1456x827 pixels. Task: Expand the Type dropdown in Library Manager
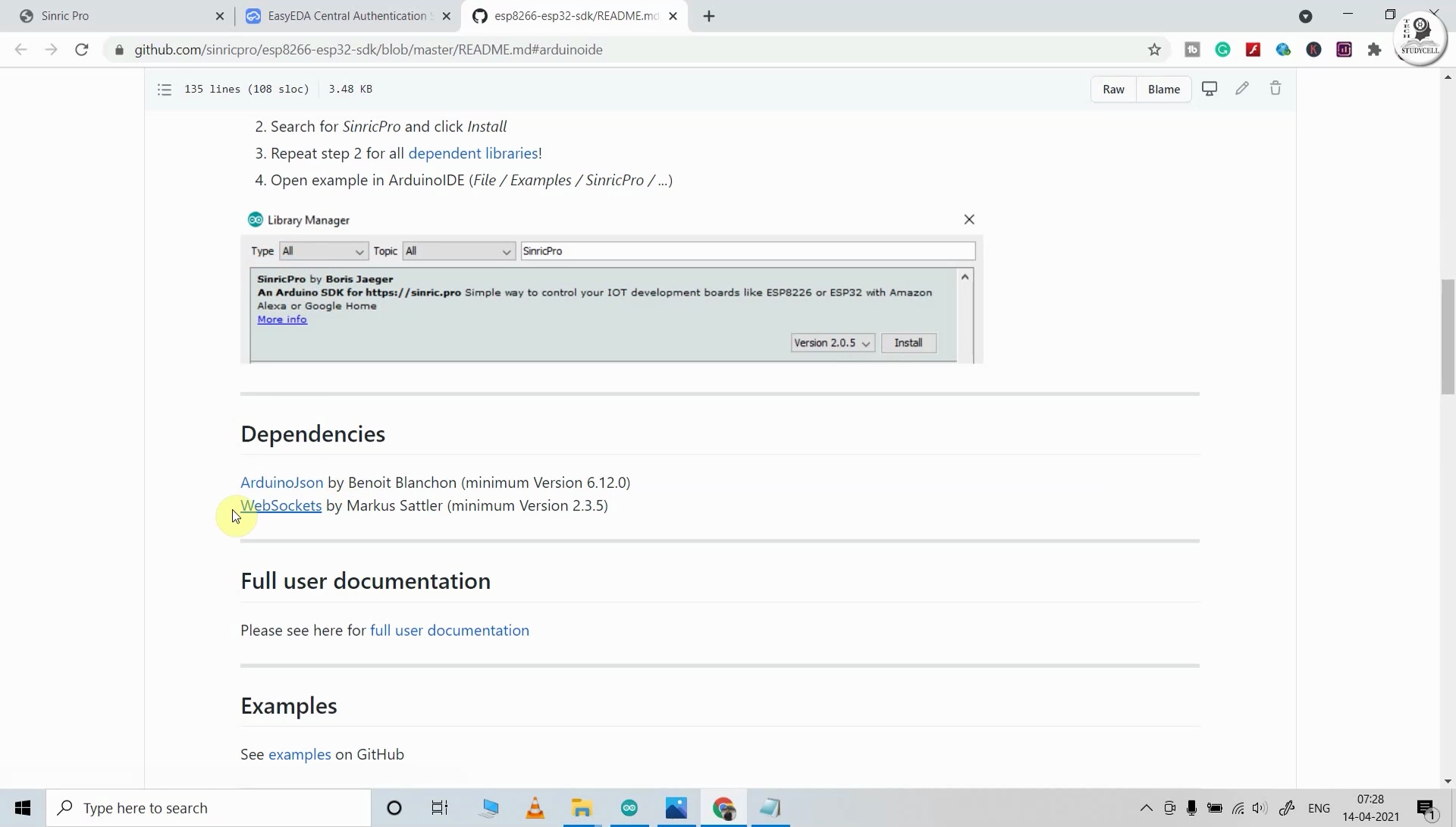tap(324, 251)
